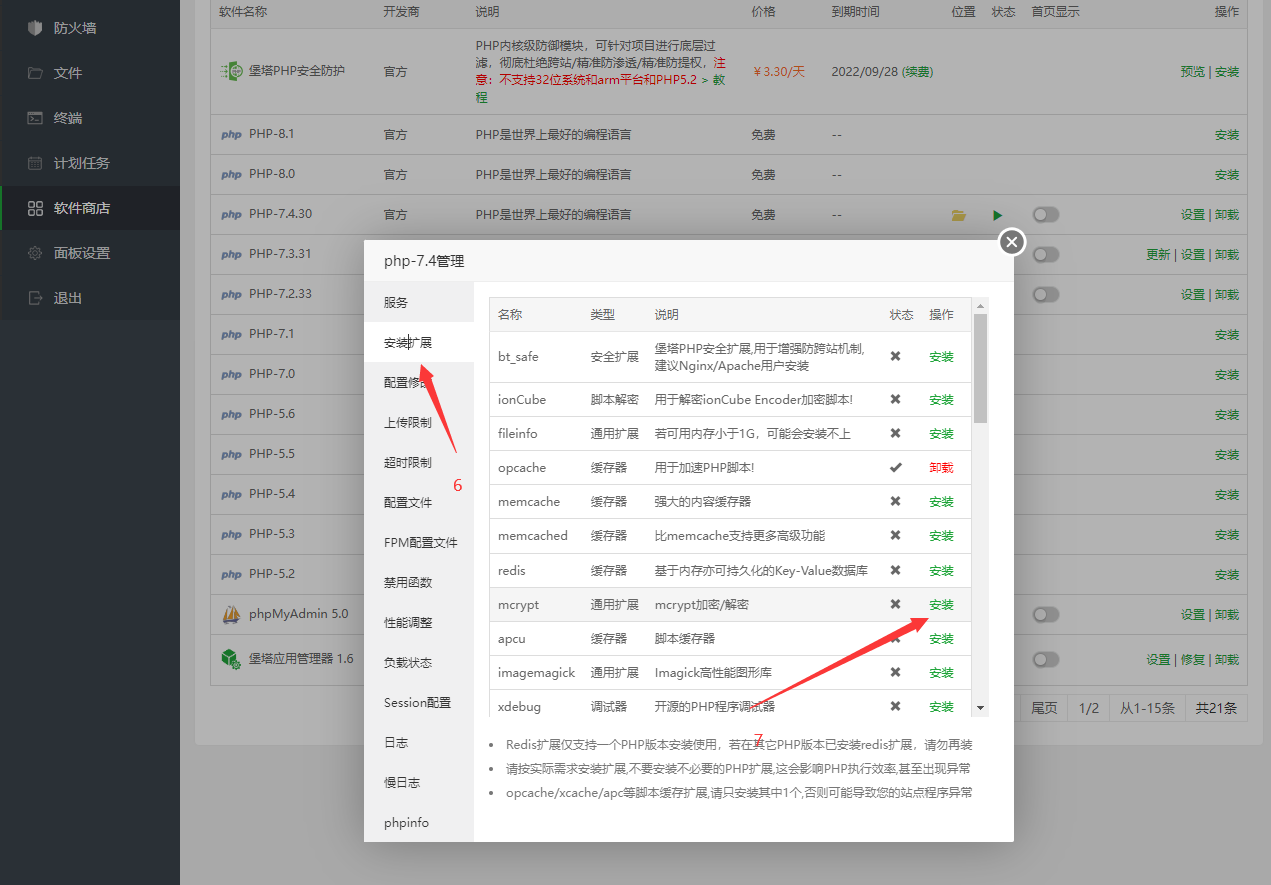Install PHP-8.1 from the software list
Screen dimensions: 1271x885
1227,135
